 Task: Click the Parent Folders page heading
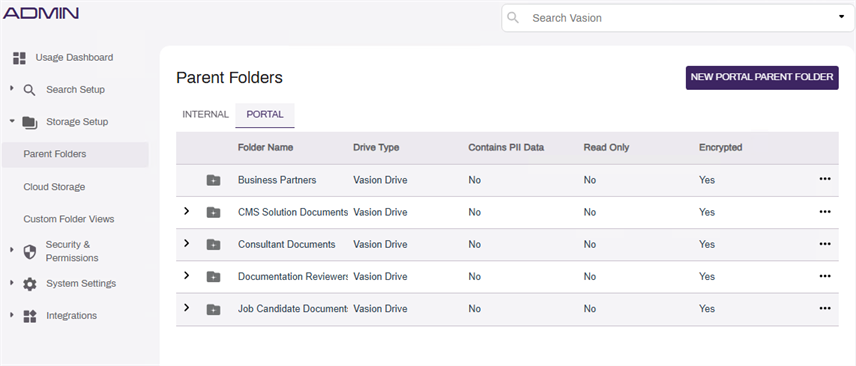(229, 78)
